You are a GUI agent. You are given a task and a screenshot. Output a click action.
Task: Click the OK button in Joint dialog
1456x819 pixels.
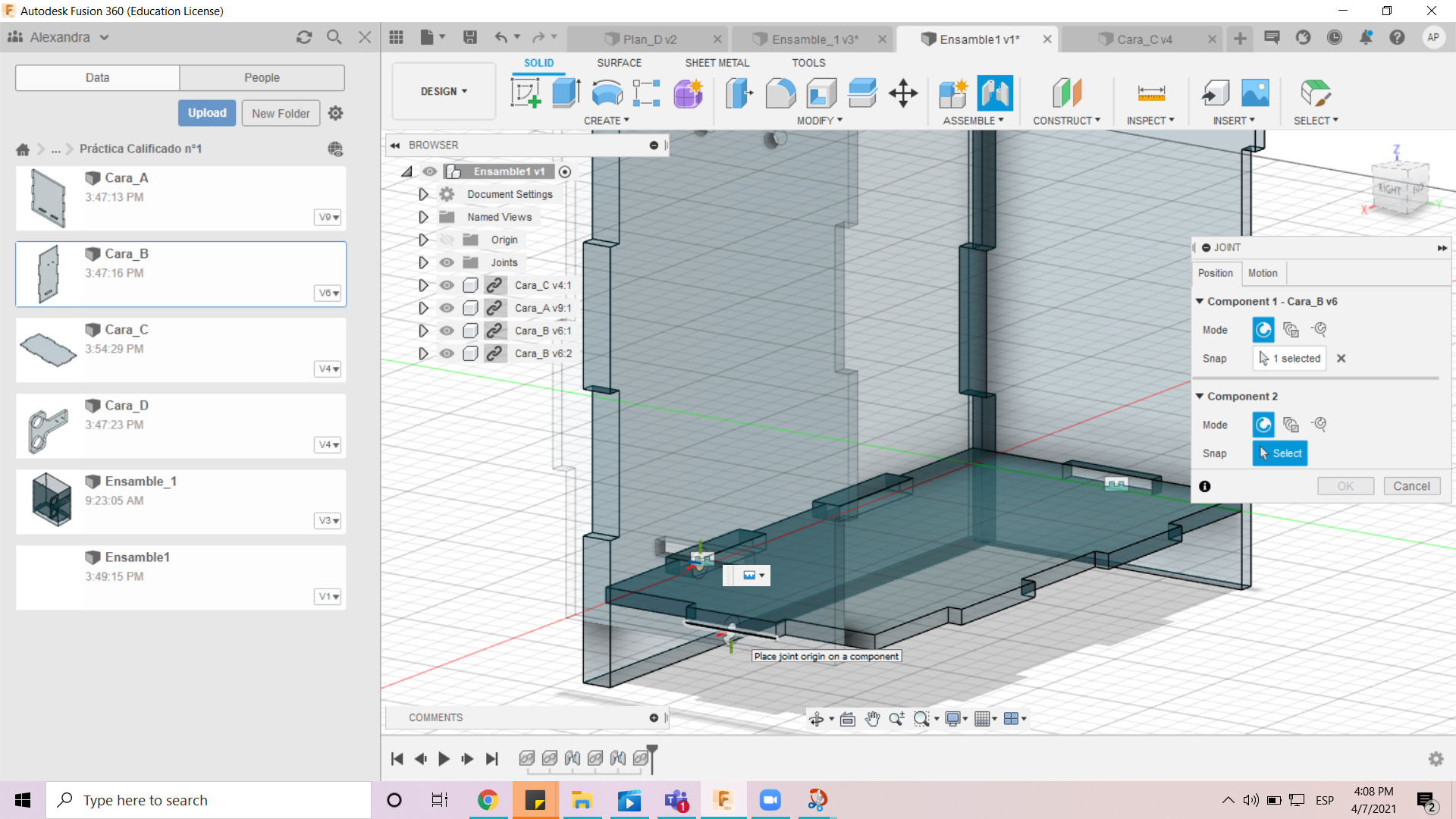point(1344,485)
